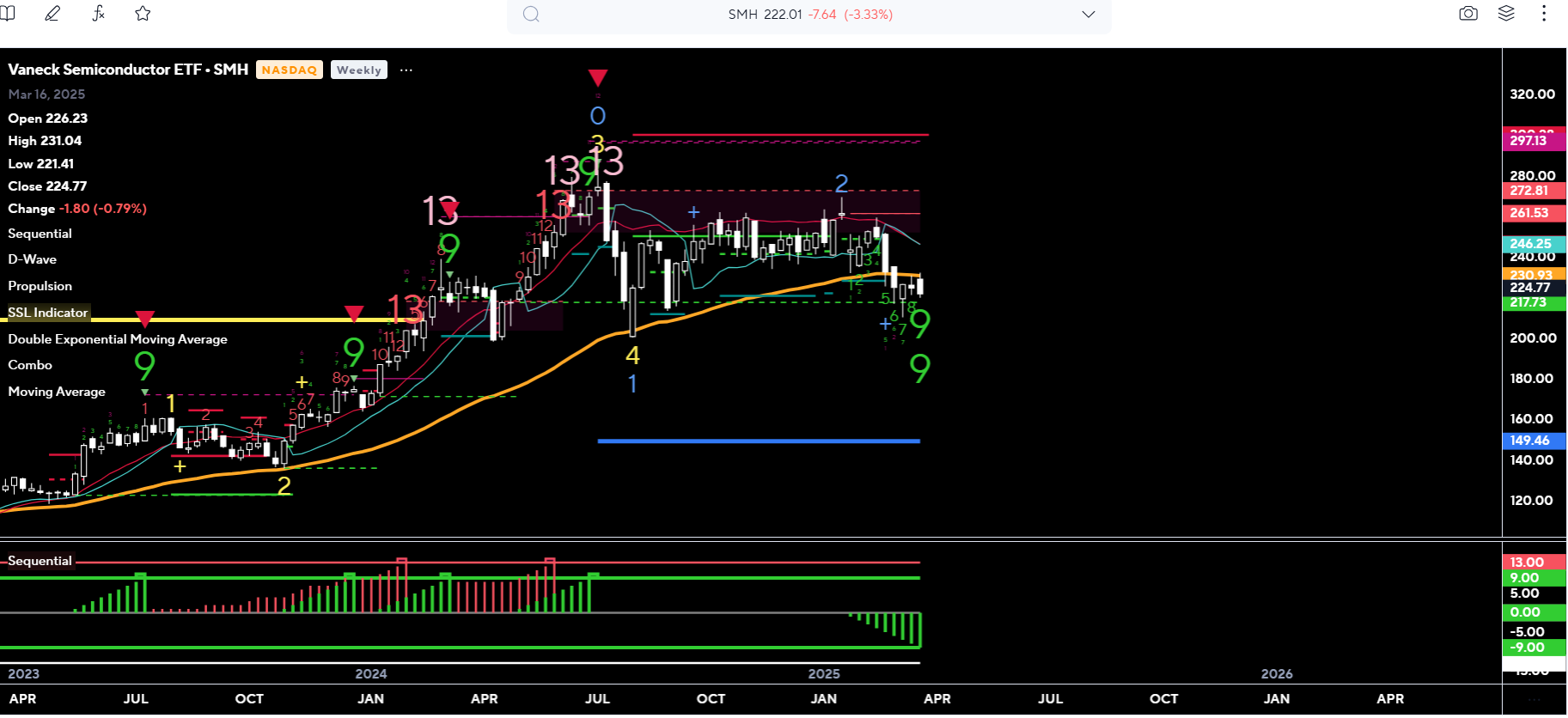The width and height of the screenshot is (1568, 718).
Task: Click the star favorites icon
Action: pyautogui.click(x=143, y=14)
